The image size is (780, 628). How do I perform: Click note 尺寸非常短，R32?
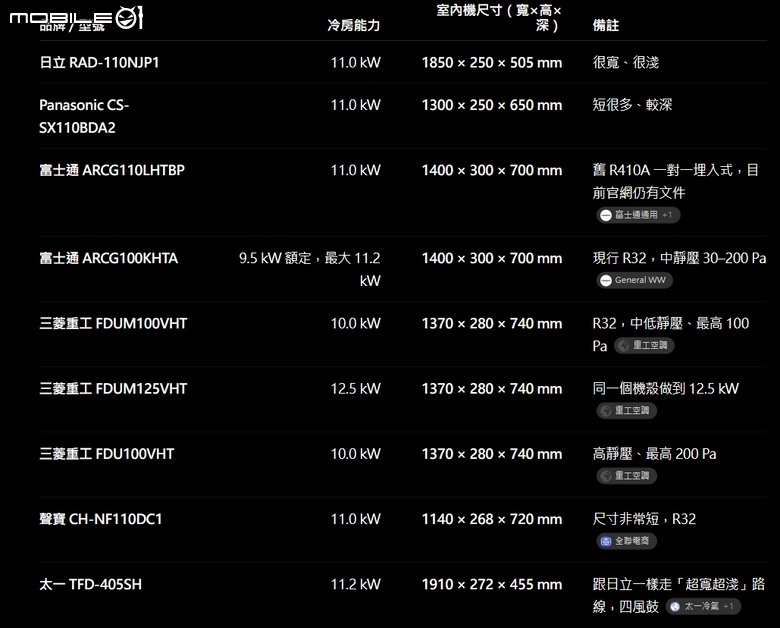[644, 519]
